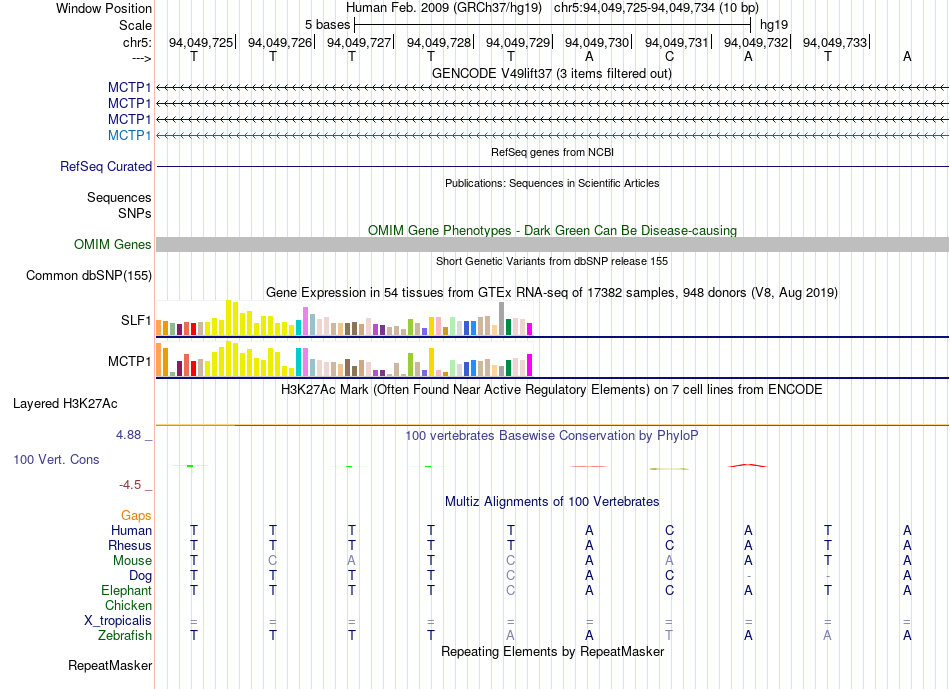Select the Rhesus alignment row label
Image resolution: width=950 pixels, height=689 pixels.
coord(130,545)
